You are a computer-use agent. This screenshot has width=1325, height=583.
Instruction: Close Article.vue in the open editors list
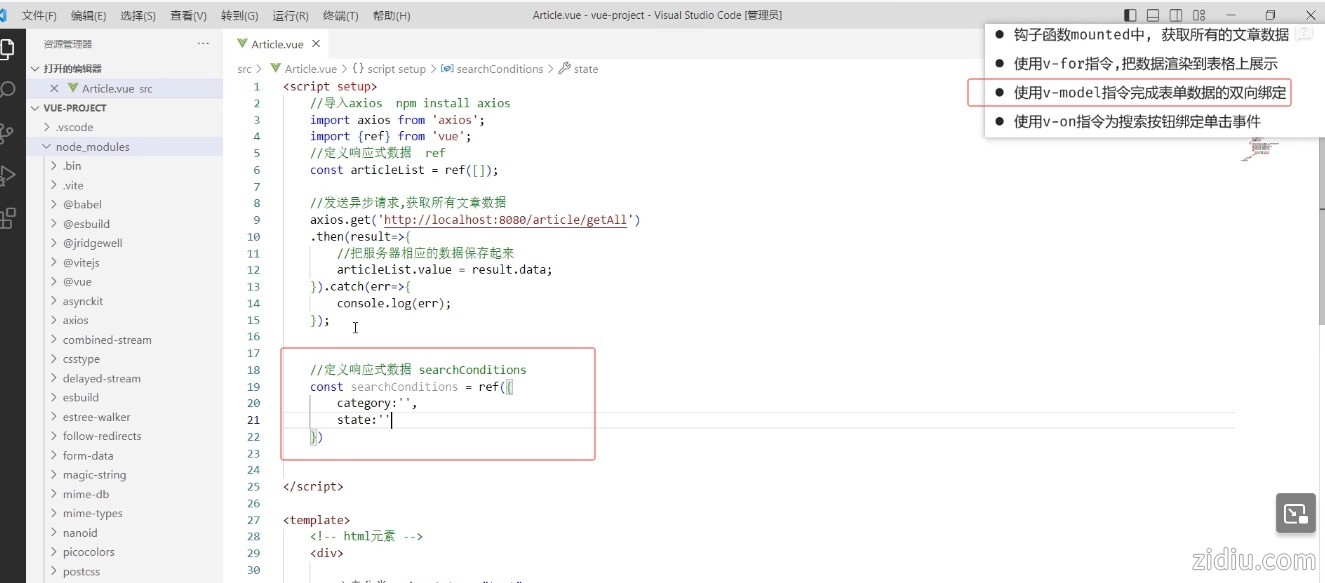[55, 89]
